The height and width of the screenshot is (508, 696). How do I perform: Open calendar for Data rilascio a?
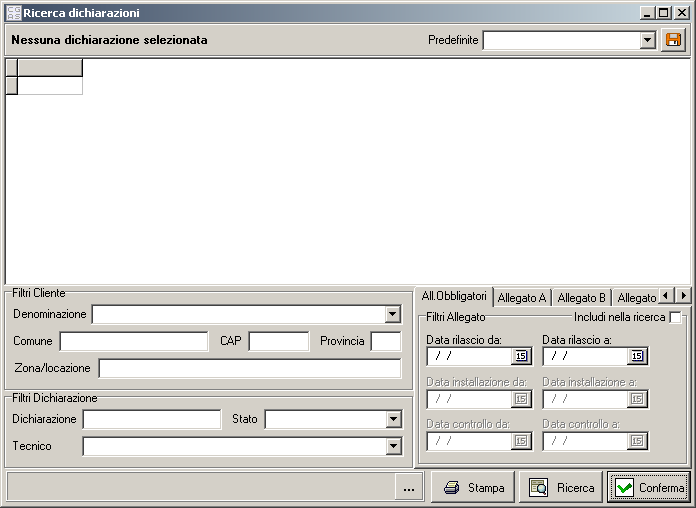637,356
